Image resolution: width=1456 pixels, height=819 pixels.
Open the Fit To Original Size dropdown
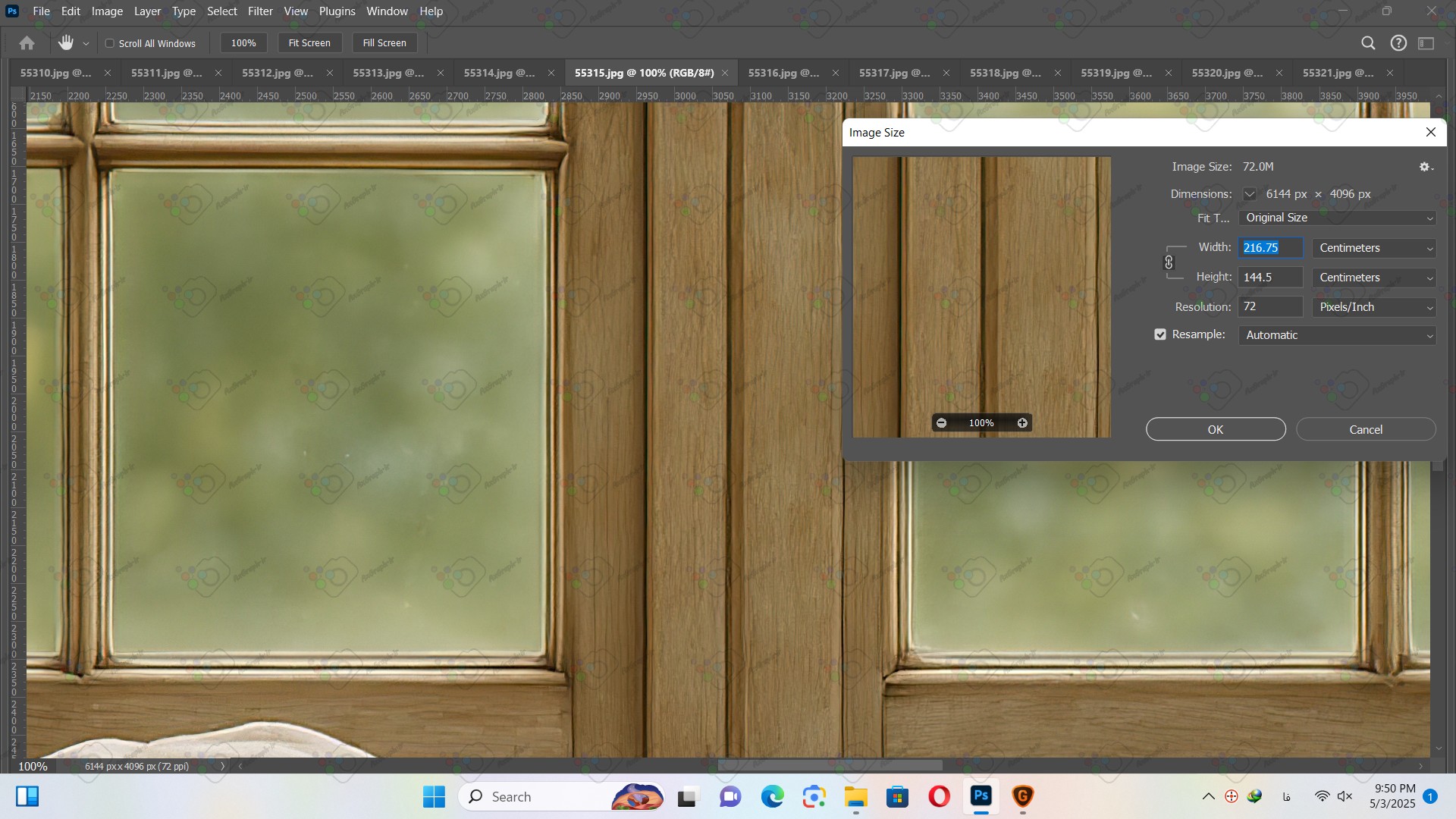1337,218
